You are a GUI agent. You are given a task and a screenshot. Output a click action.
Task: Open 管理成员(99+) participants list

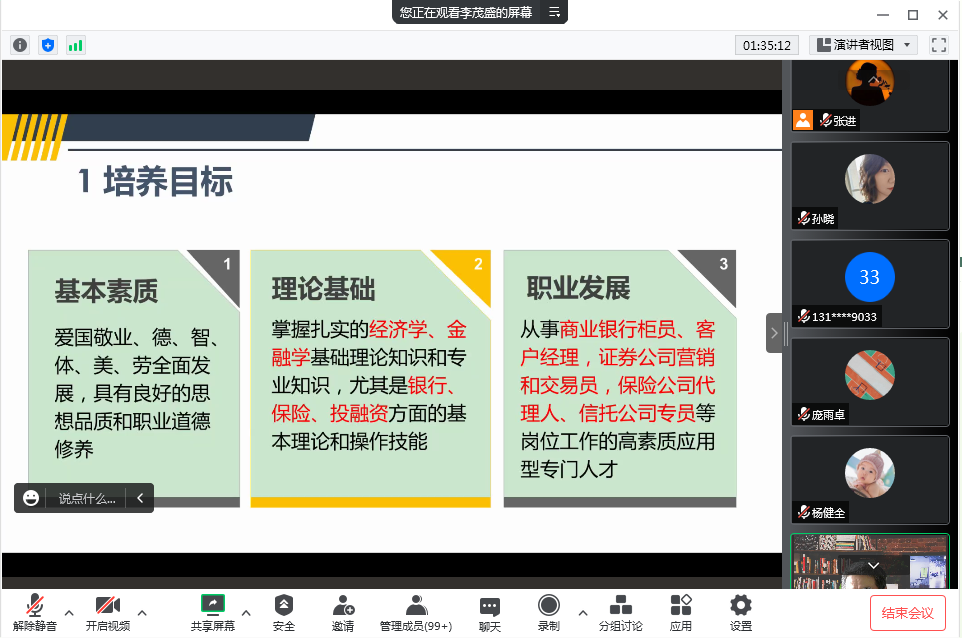tap(416, 612)
